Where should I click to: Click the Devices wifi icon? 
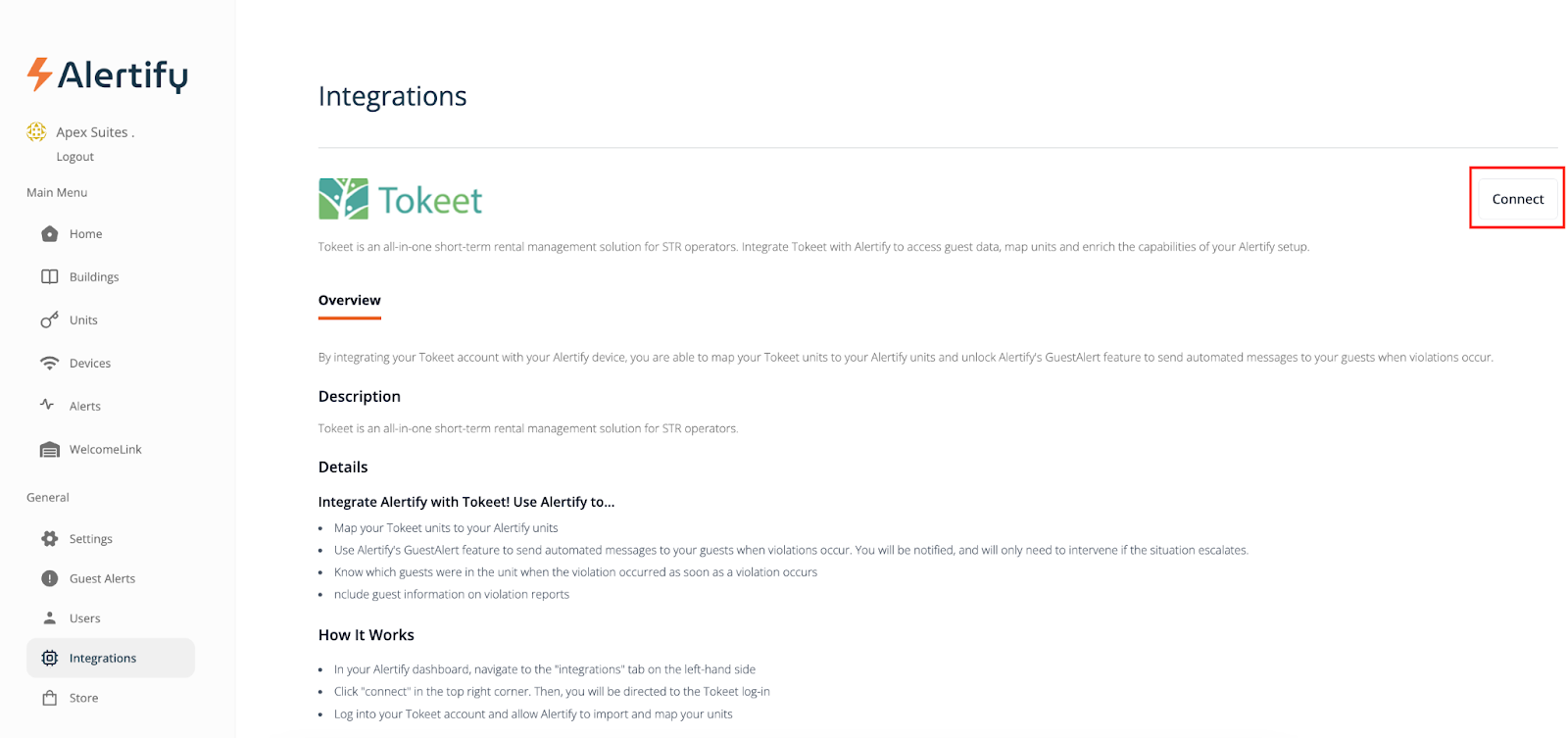click(x=50, y=363)
